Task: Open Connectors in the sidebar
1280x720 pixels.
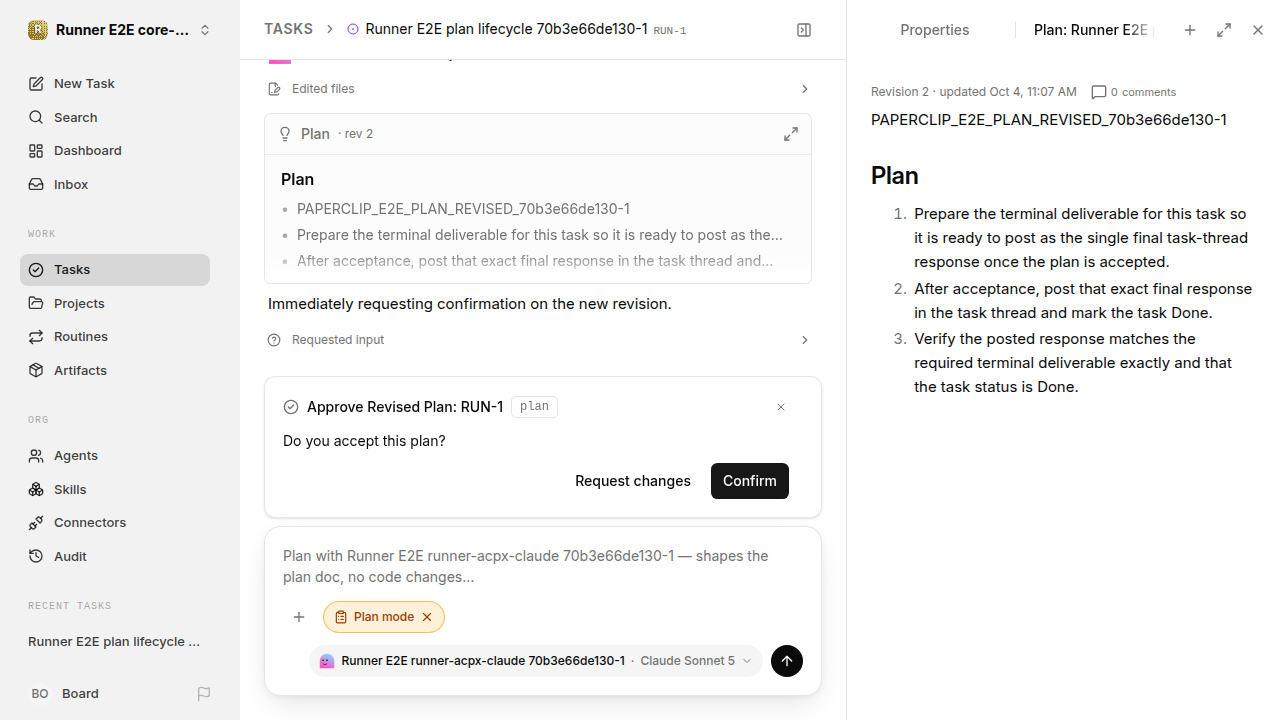Action: (x=115, y=523)
